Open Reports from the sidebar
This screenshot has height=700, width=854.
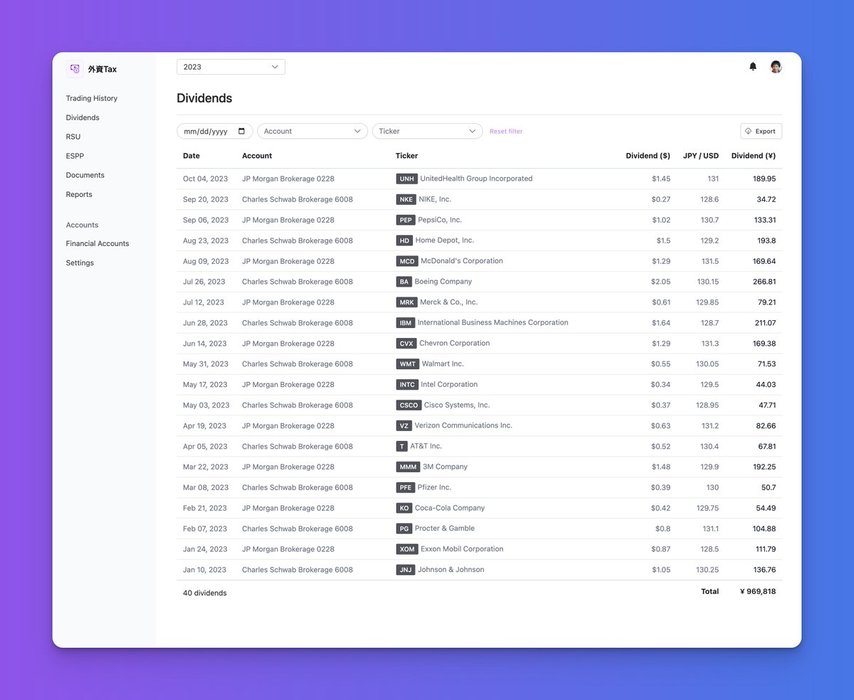[x=79, y=194]
